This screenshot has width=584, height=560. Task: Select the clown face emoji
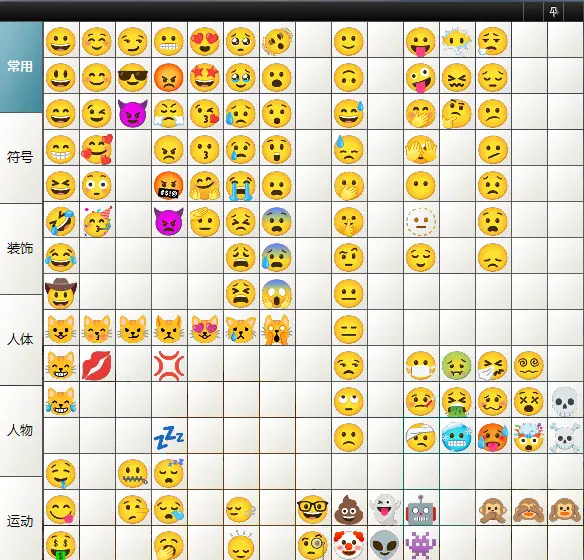tap(349, 545)
